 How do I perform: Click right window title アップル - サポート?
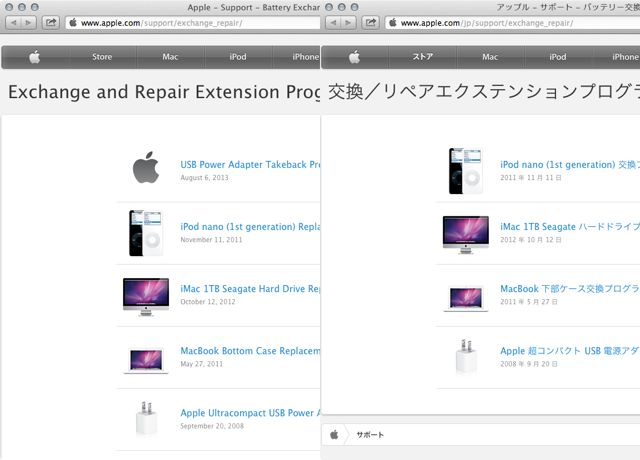[568, 7]
